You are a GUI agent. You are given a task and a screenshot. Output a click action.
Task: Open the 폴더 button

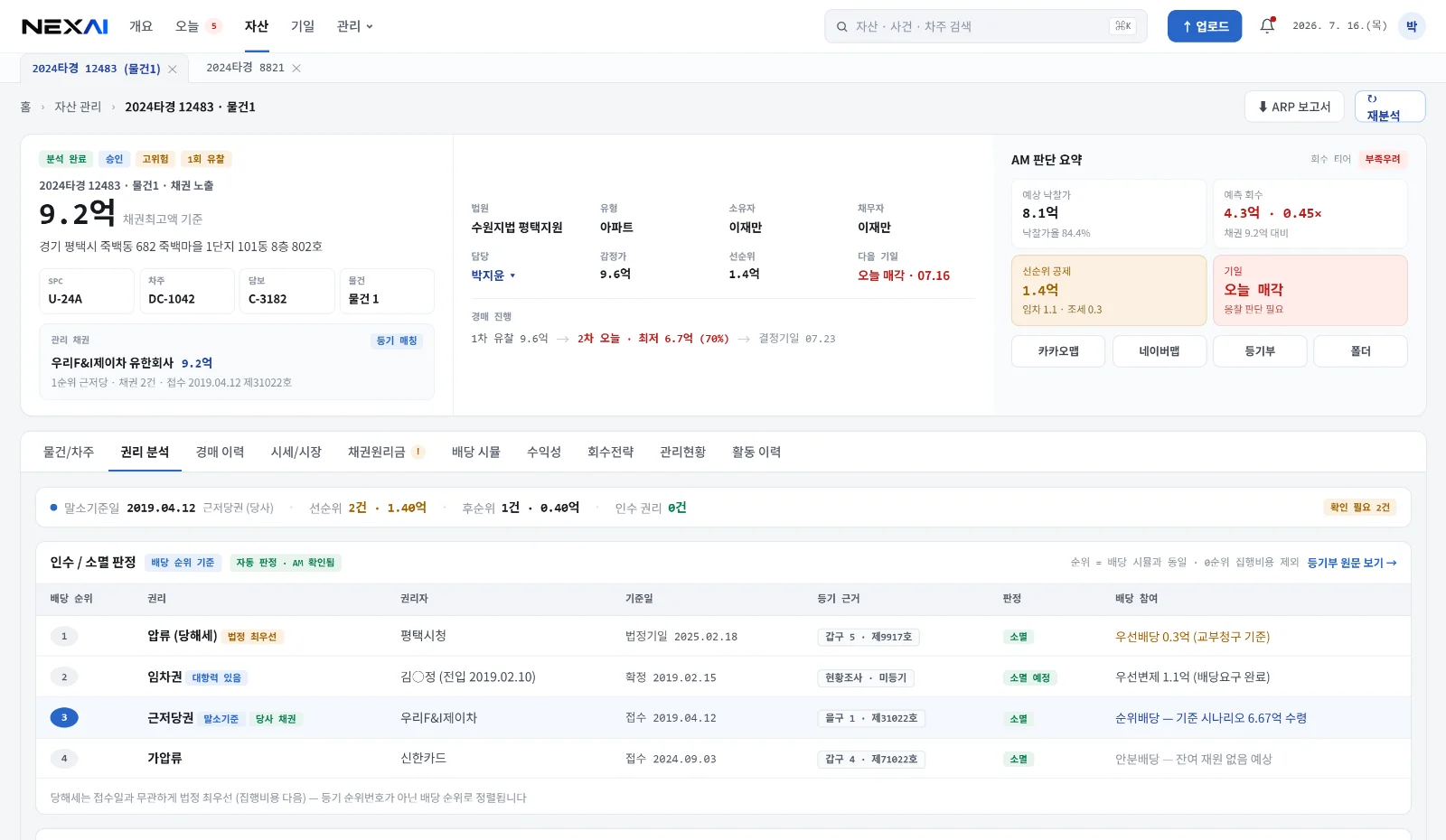click(1360, 351)
